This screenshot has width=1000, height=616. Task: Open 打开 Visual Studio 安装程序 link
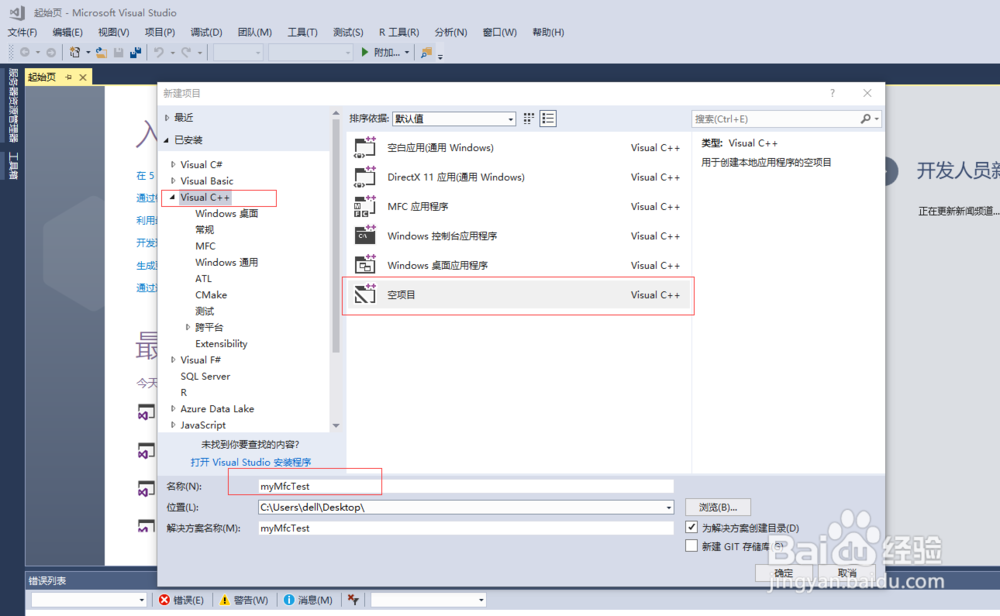pyautogui.click(x=251, y=462)
